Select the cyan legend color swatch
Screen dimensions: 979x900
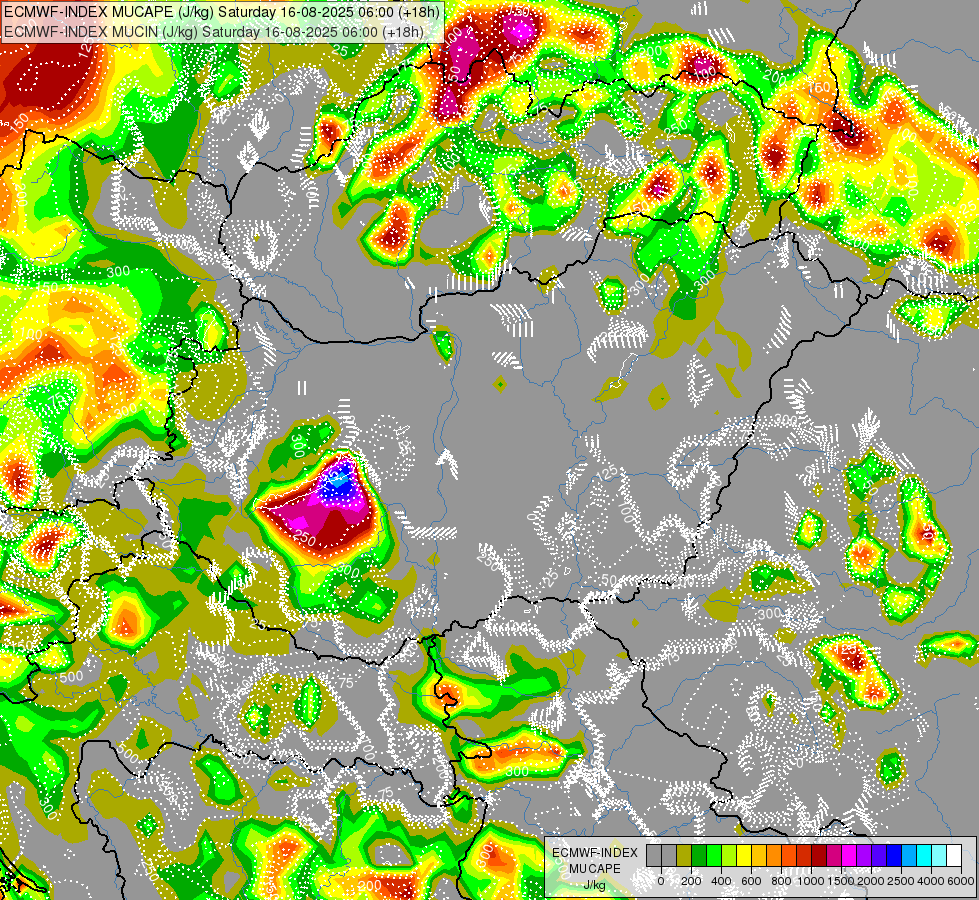pos(925,855)
